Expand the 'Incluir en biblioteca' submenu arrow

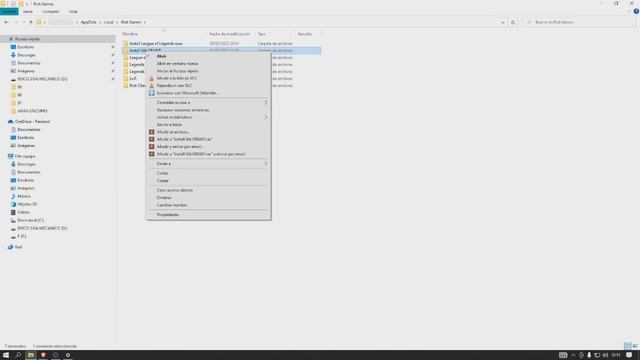tap(265, 117)
